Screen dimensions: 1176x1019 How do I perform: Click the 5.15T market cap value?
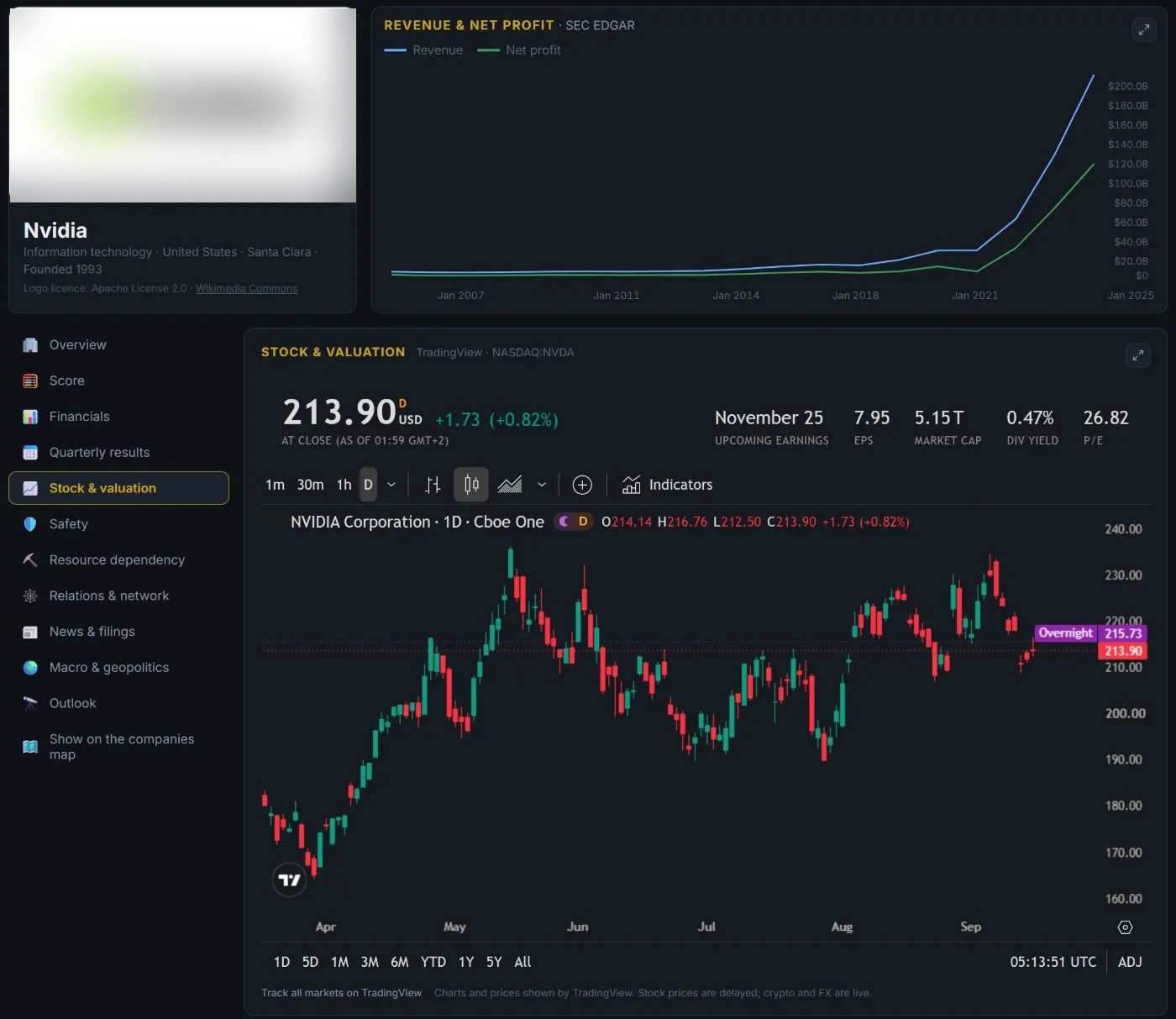pos(939,418)
